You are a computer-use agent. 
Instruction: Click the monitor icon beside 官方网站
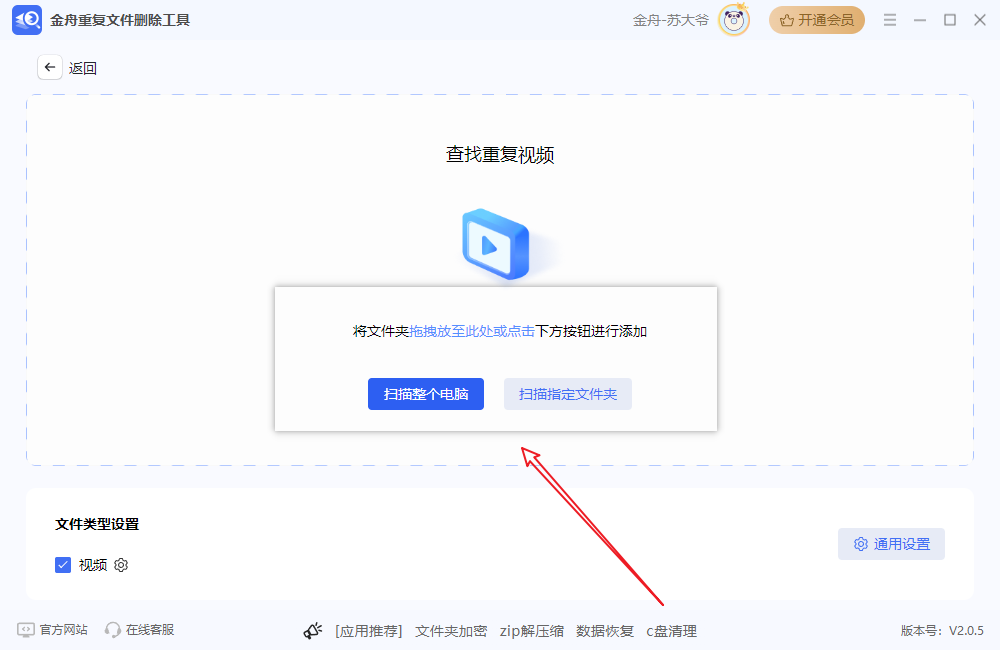(x=26, y=630)
